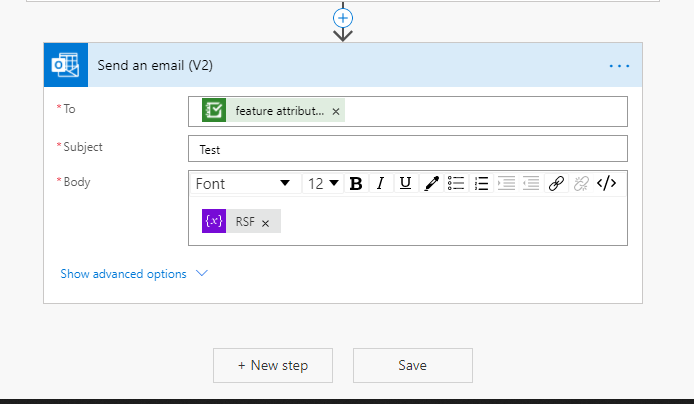
Task: Toggle underline text formatting
Action: 405,183
